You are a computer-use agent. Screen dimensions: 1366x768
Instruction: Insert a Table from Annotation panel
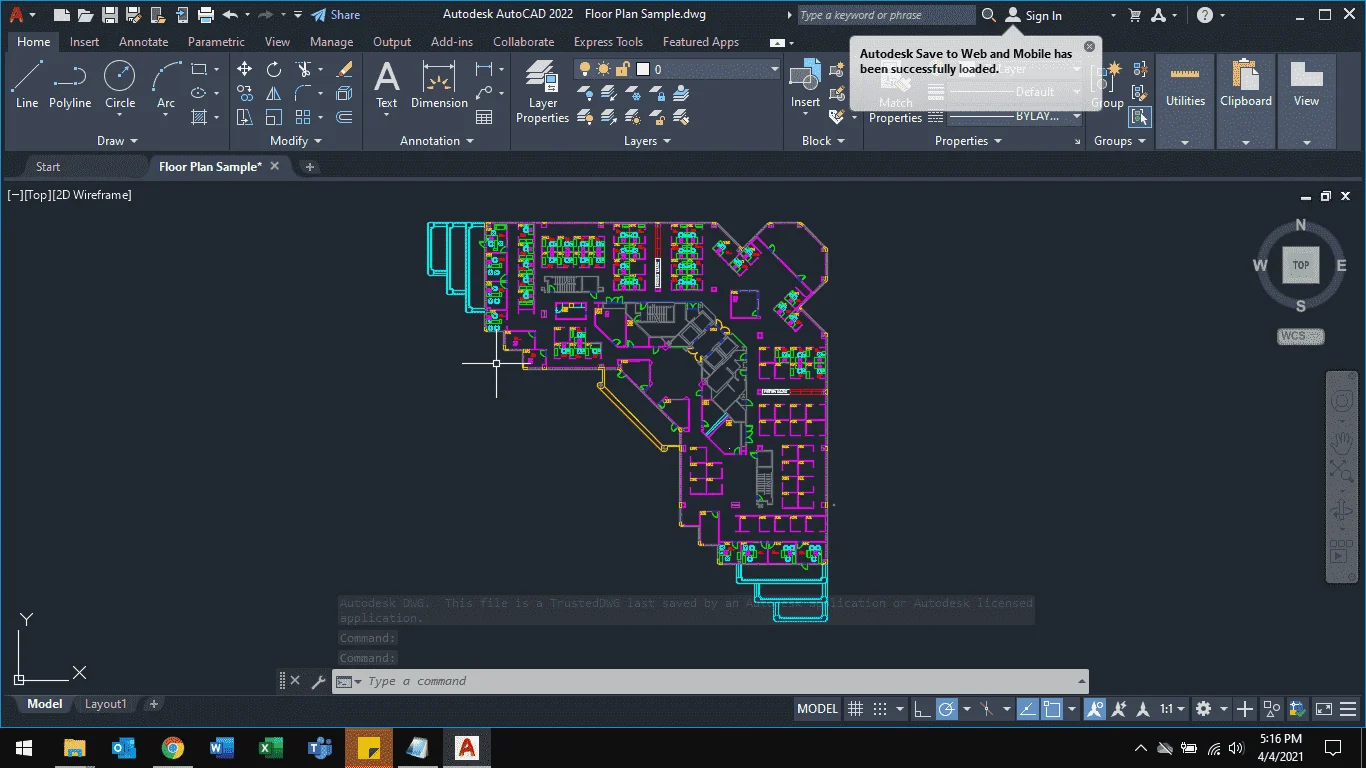pos(484,117)
